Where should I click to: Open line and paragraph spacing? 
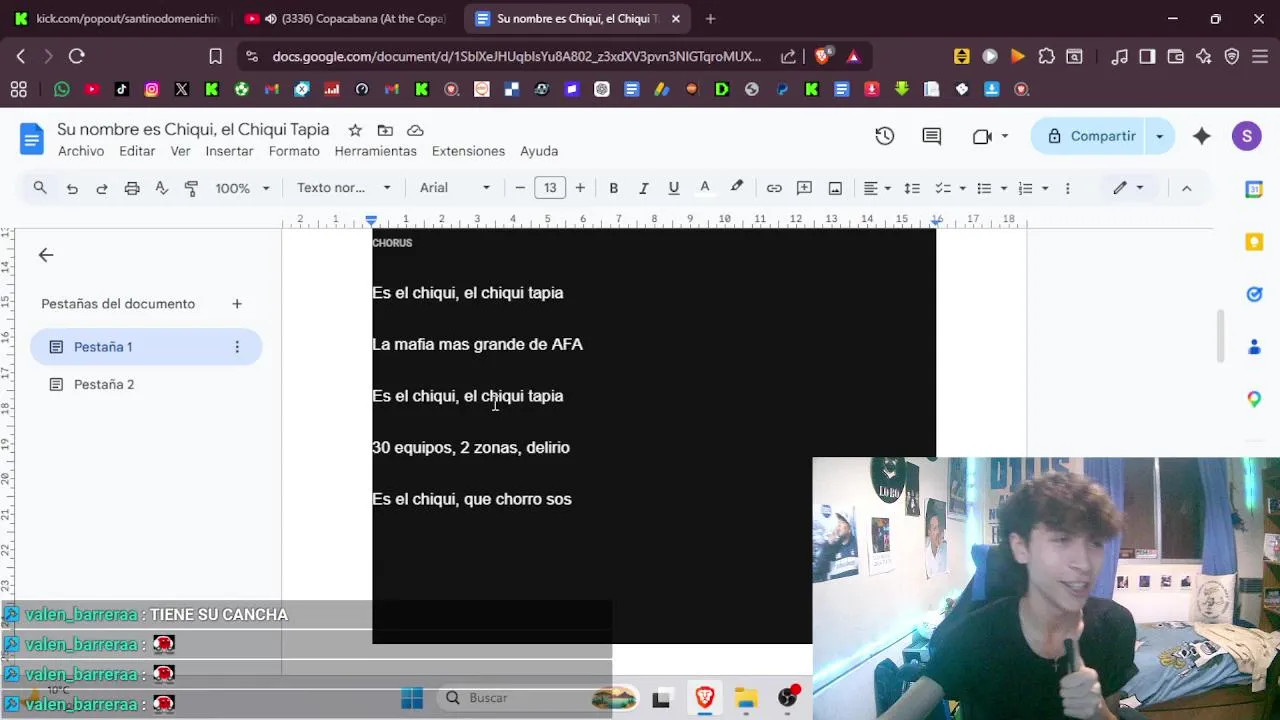click(x=912, y=188)
